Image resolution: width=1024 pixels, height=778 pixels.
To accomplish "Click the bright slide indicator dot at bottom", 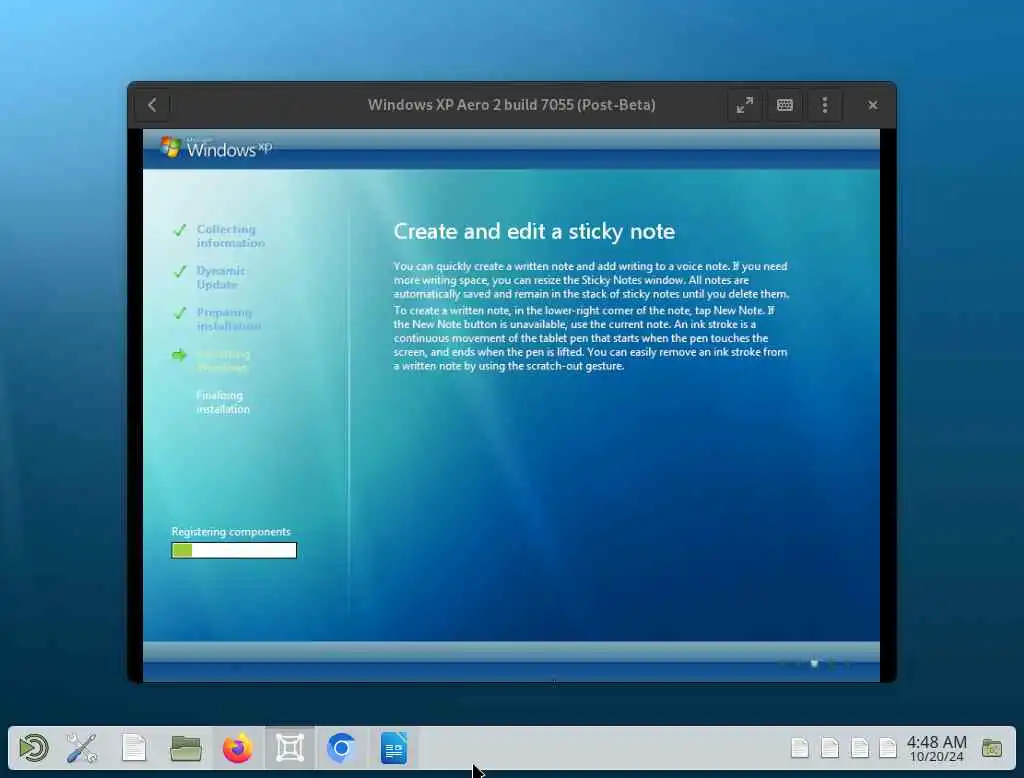I will [x=814, y=664].
